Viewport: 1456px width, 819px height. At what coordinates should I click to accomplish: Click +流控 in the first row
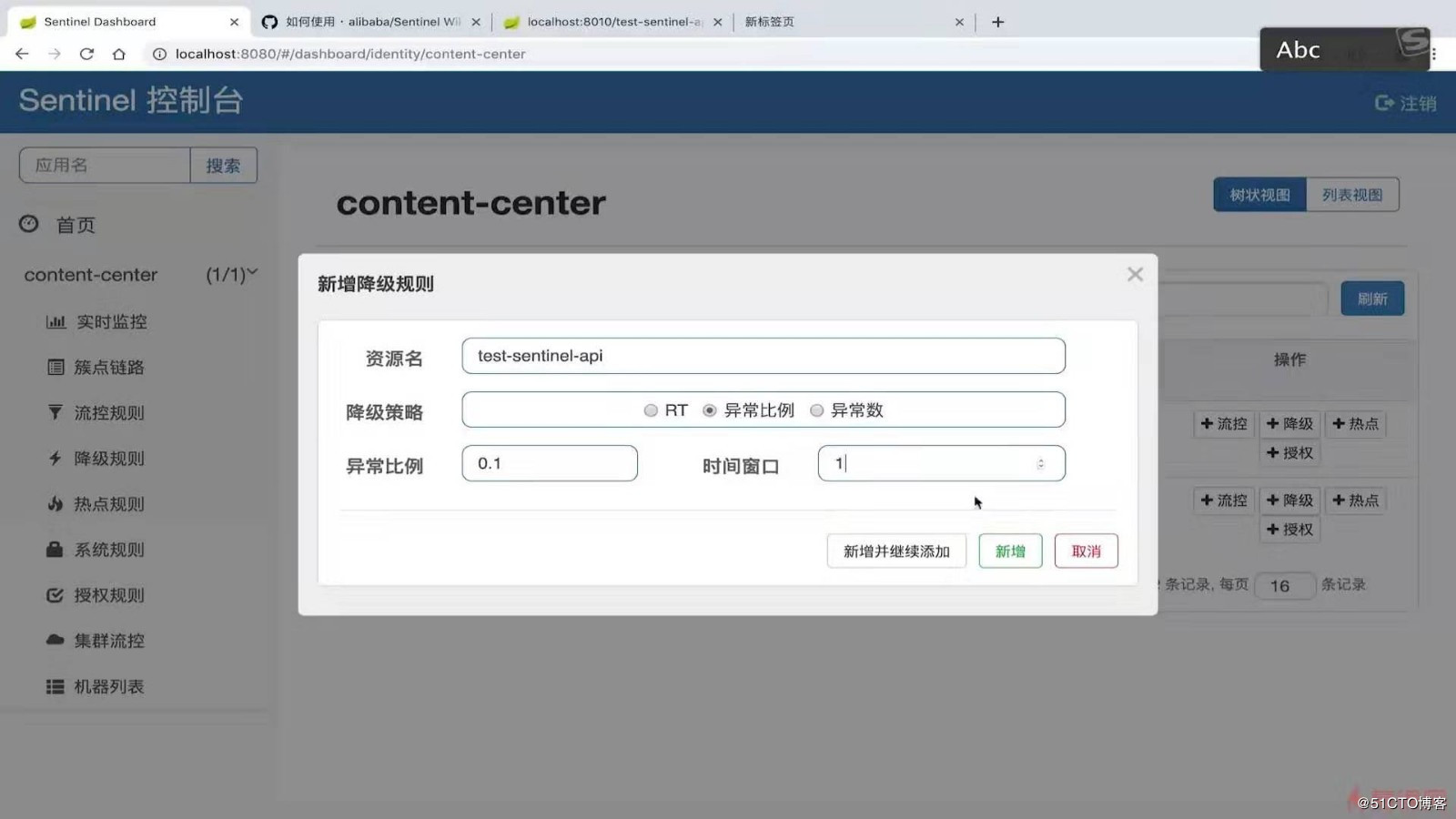1223,424
